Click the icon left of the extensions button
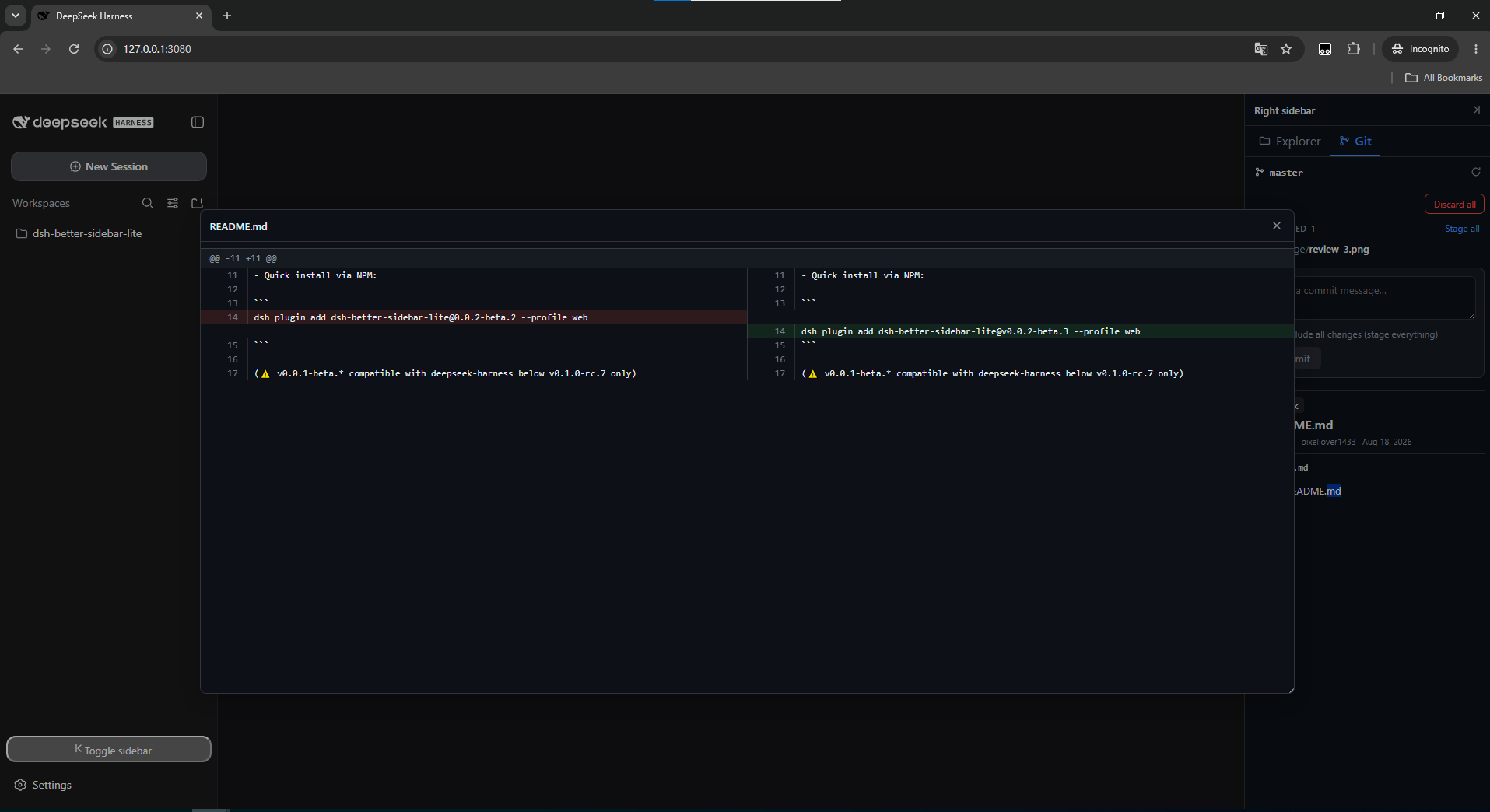This screenshot has height=812, width=1490. pos(1325,49)
